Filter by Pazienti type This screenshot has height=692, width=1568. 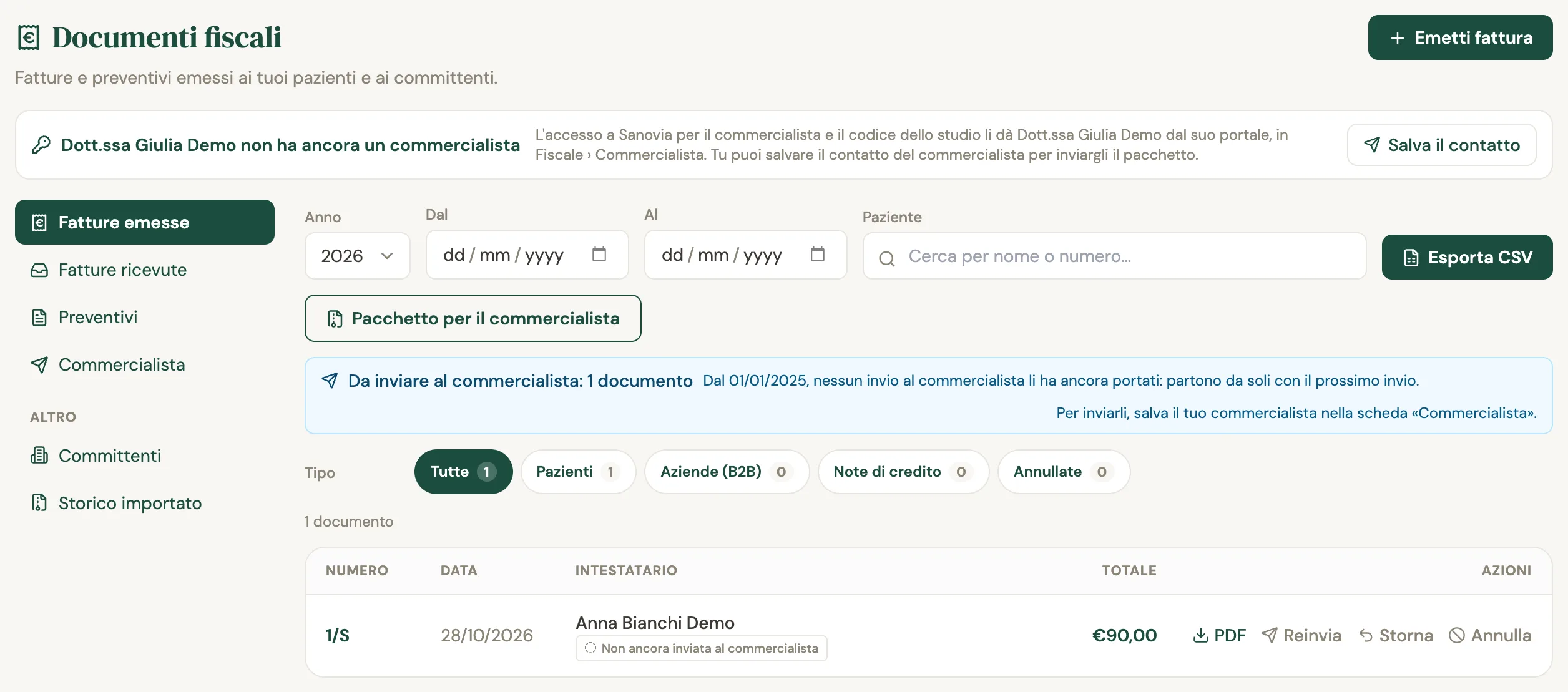click(578, 472)
